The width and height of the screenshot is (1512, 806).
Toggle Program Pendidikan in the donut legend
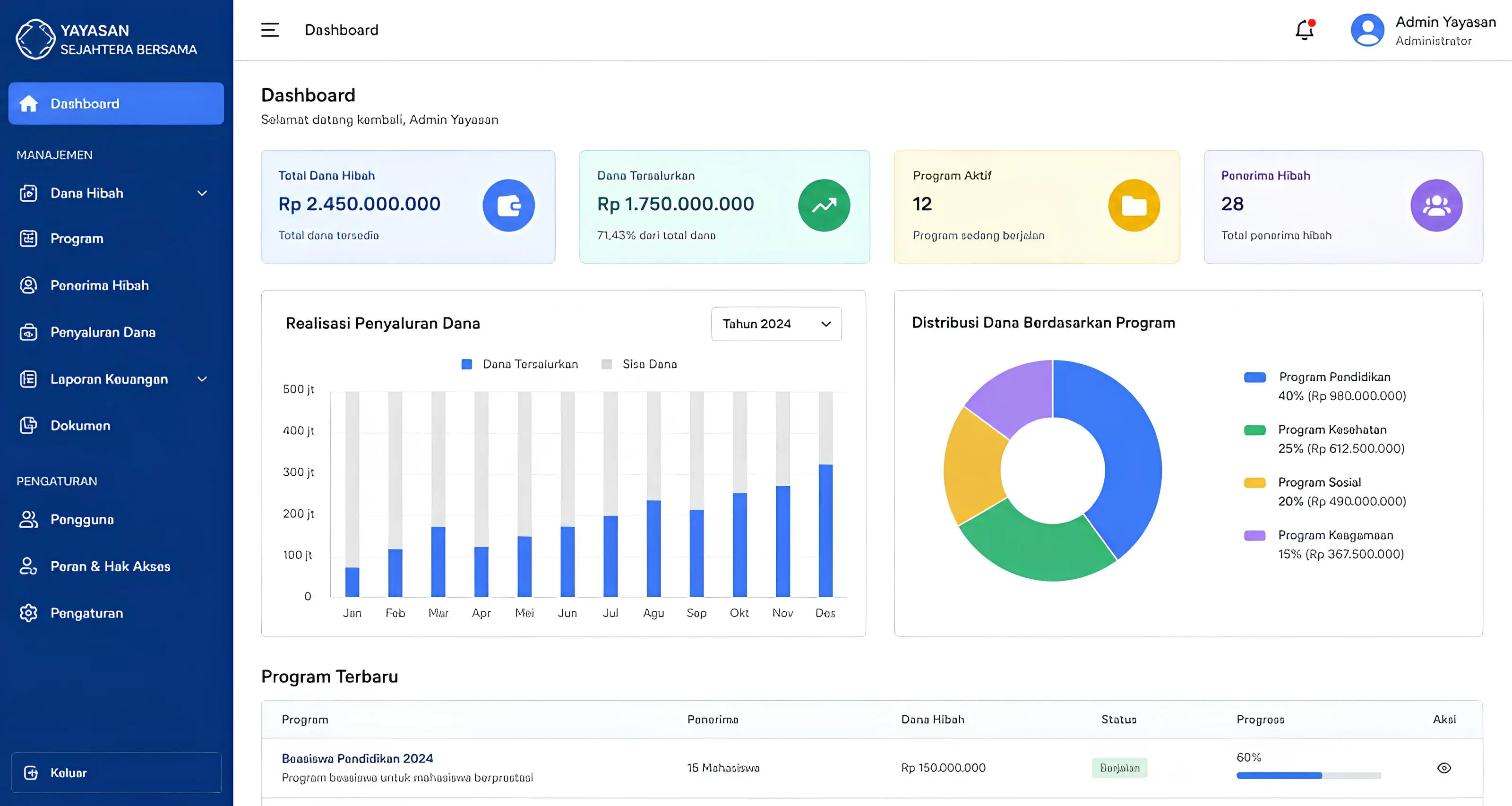pyautogui.click(x=1325, y=386)
